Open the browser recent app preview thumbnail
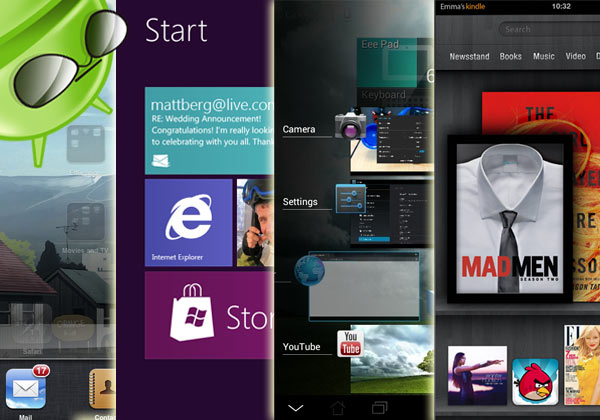The image size is (600, 420). coord(364,286)
